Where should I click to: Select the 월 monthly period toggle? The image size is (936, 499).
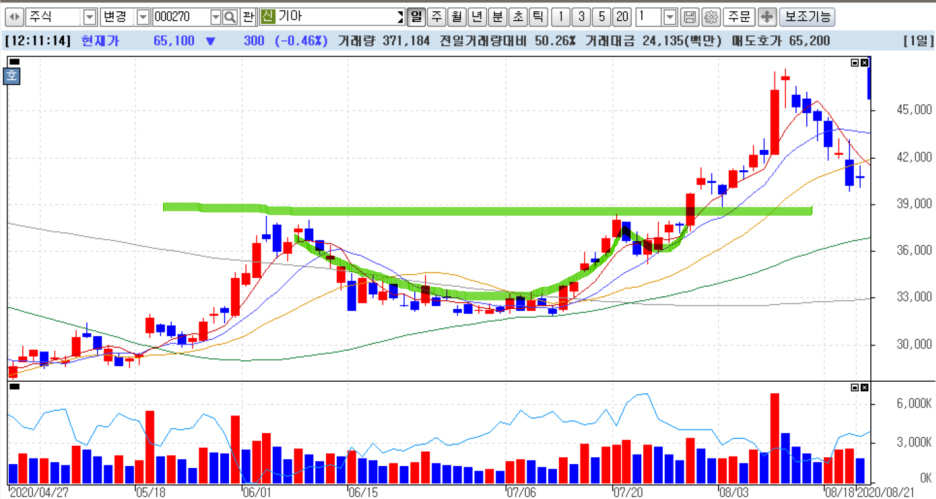[457, 17]
